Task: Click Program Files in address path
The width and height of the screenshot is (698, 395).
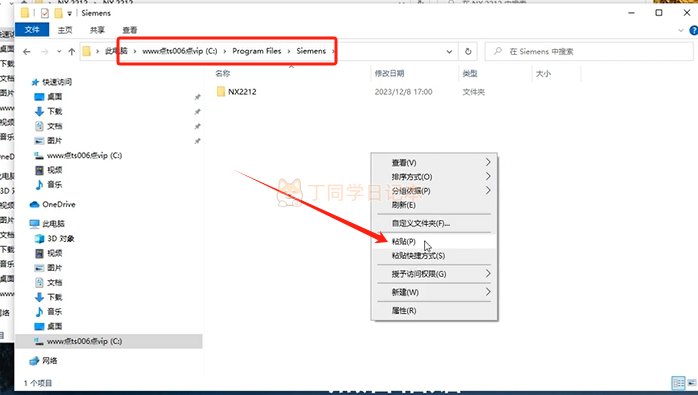Action: click(x=256, y=51)
